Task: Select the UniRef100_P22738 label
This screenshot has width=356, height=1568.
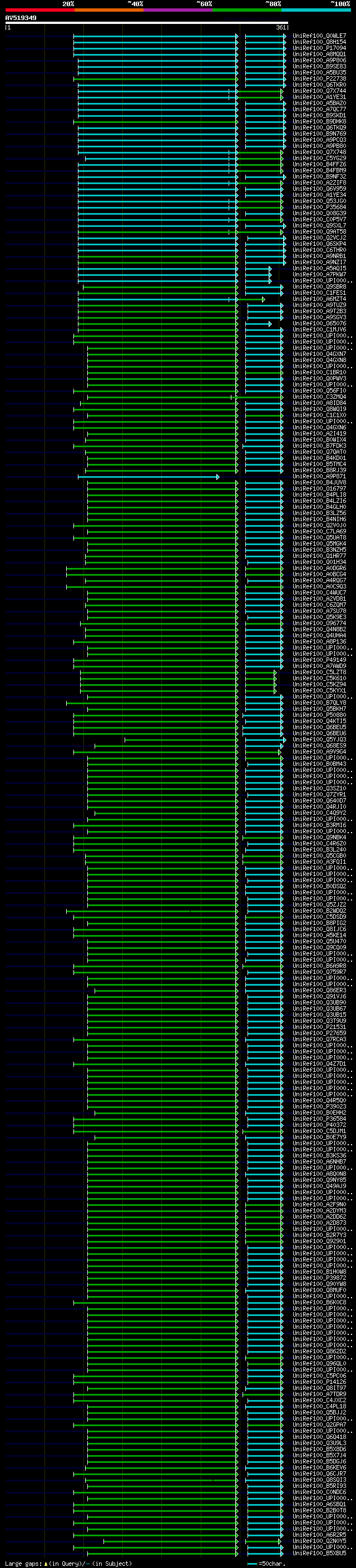Action: tap(319, 78)
